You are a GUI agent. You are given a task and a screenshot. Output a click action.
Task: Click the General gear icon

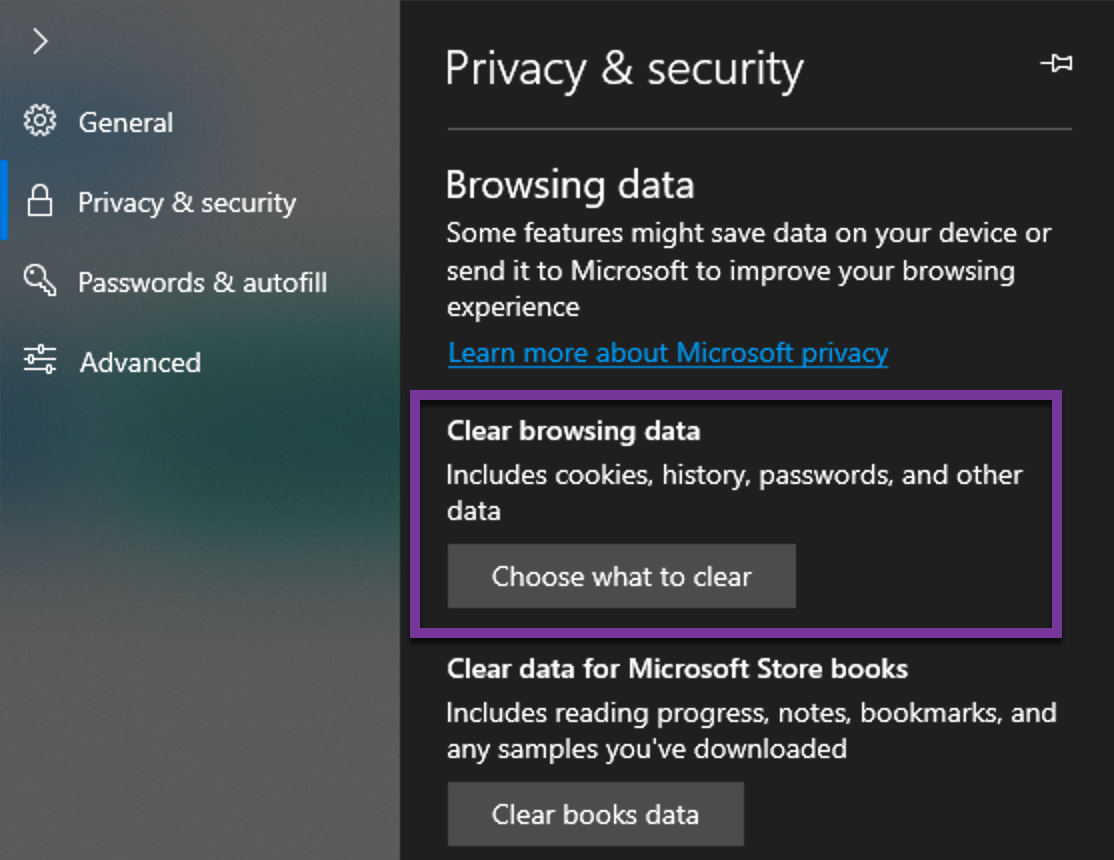coord(40,122)
